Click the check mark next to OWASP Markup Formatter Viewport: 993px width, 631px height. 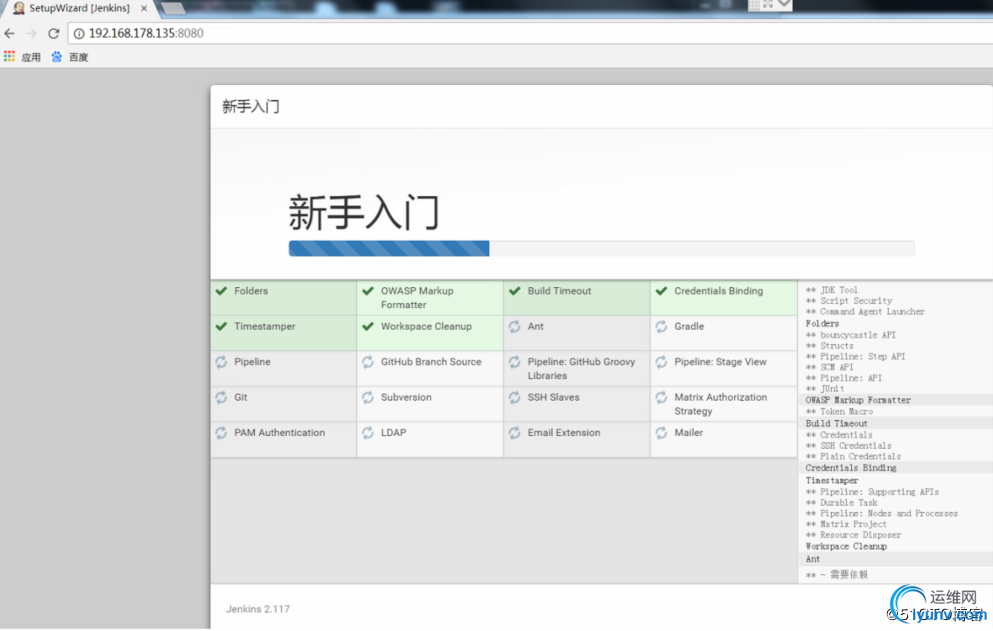[x=368, y=291]
